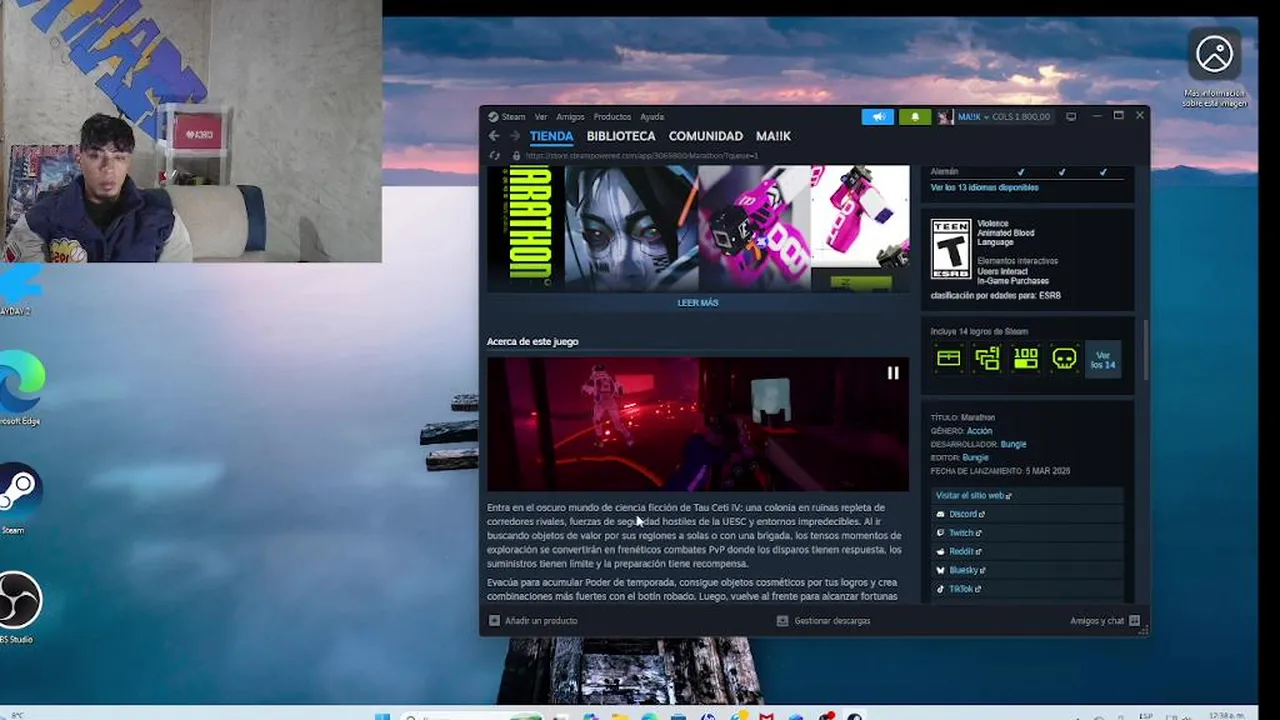The width and height of the screenshot is (1280, 720).
Task: Click the Bungie developer link
Action: 1013,444
